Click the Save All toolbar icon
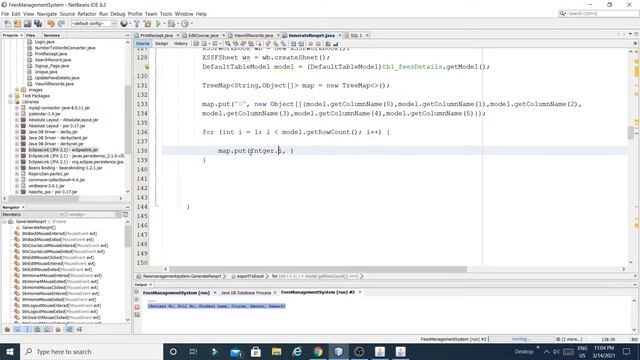 [x=38, y=24]
